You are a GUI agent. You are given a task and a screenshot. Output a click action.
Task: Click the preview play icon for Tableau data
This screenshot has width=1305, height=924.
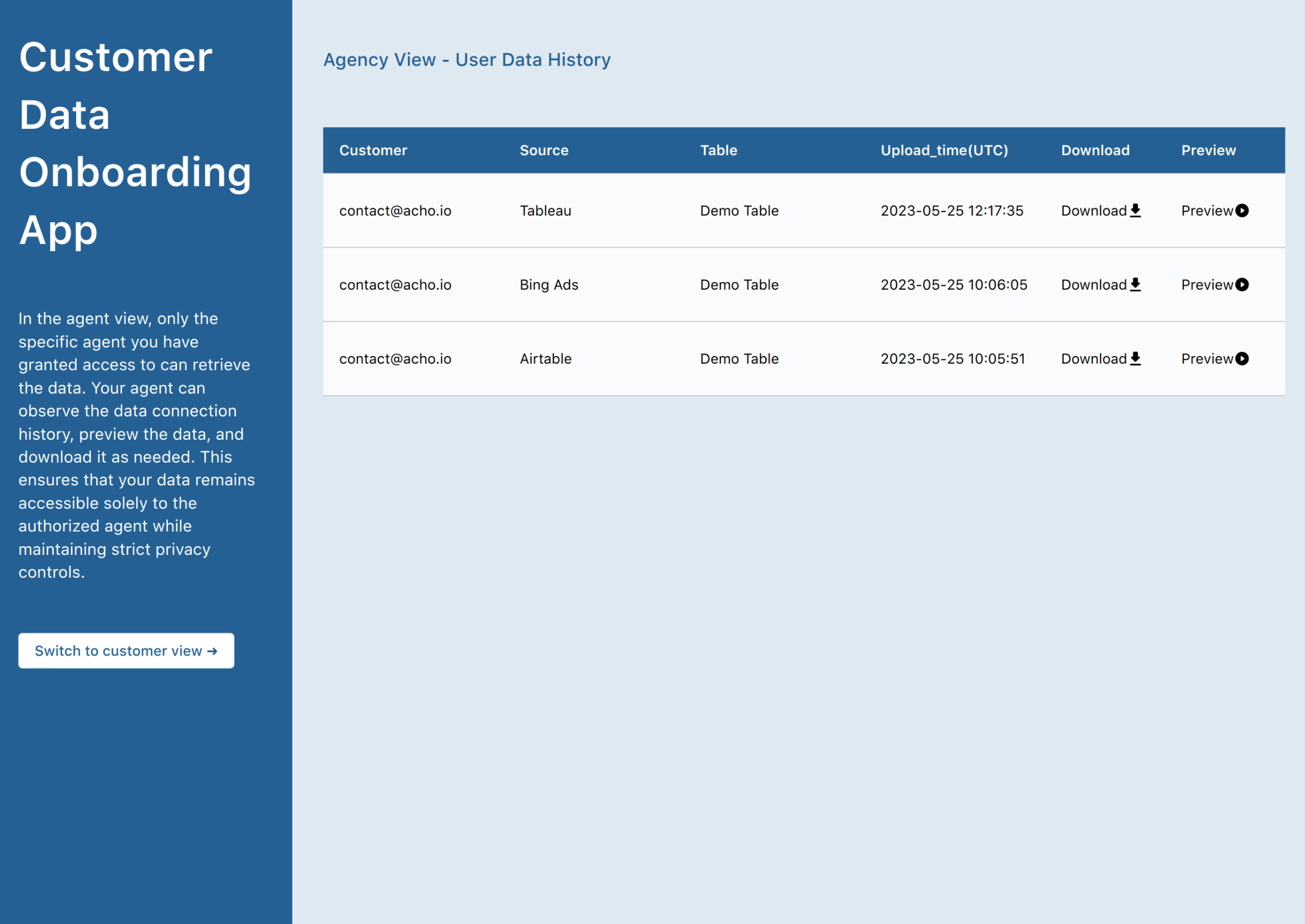1242,210
